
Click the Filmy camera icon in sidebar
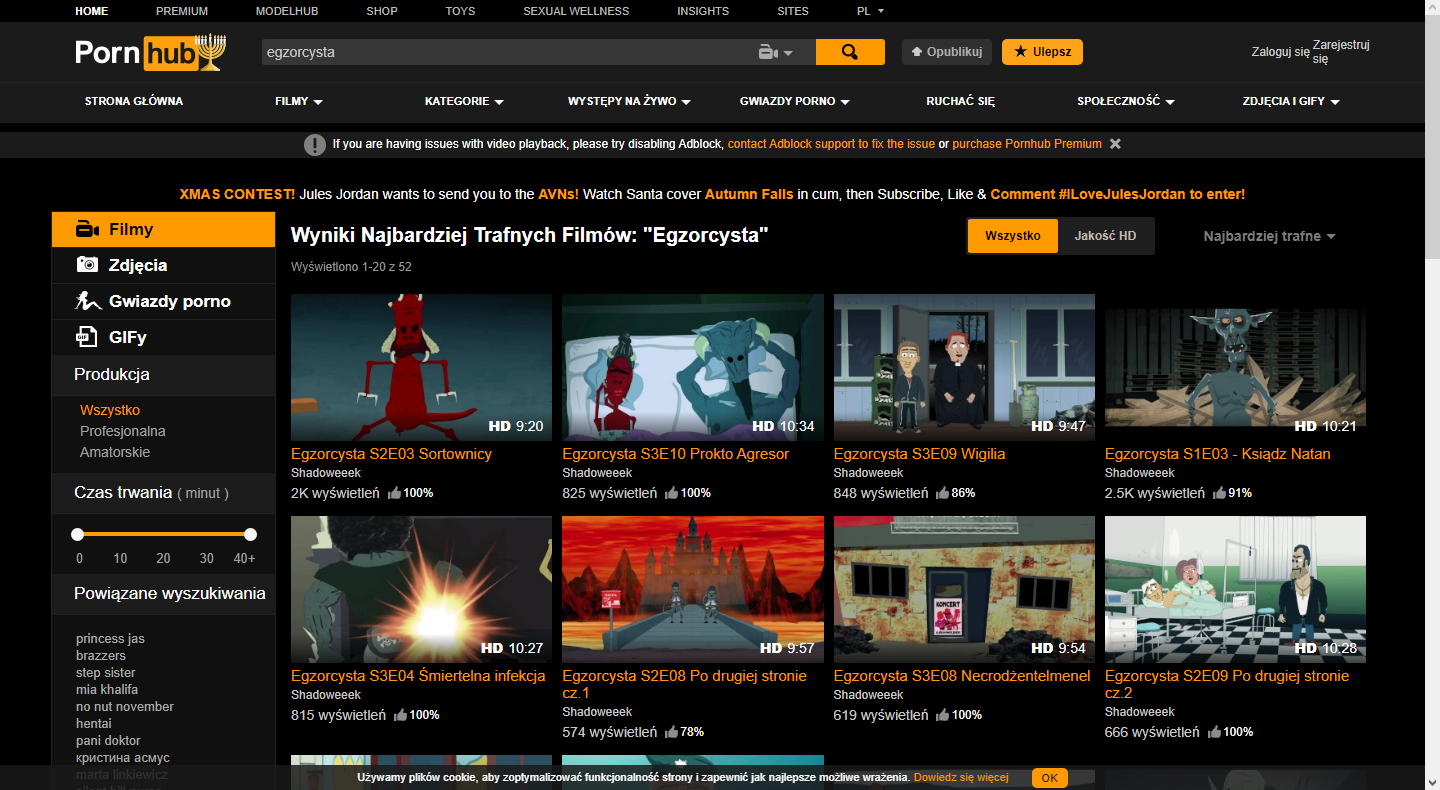(x=88, y=230)
